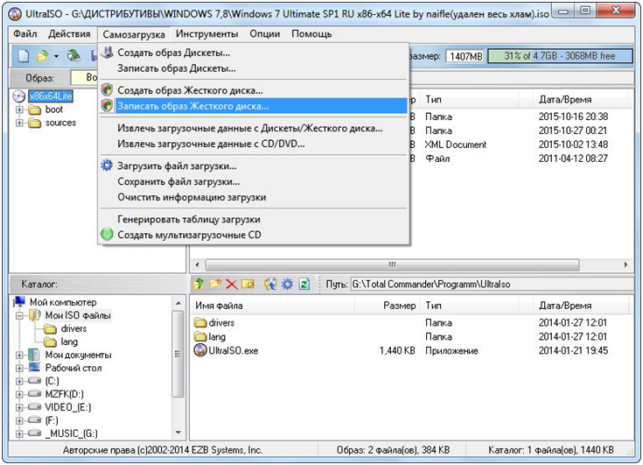The width and height of the screenshot is (643, 465).
Task: Click the red X delete icon
Action: point(232,284)
